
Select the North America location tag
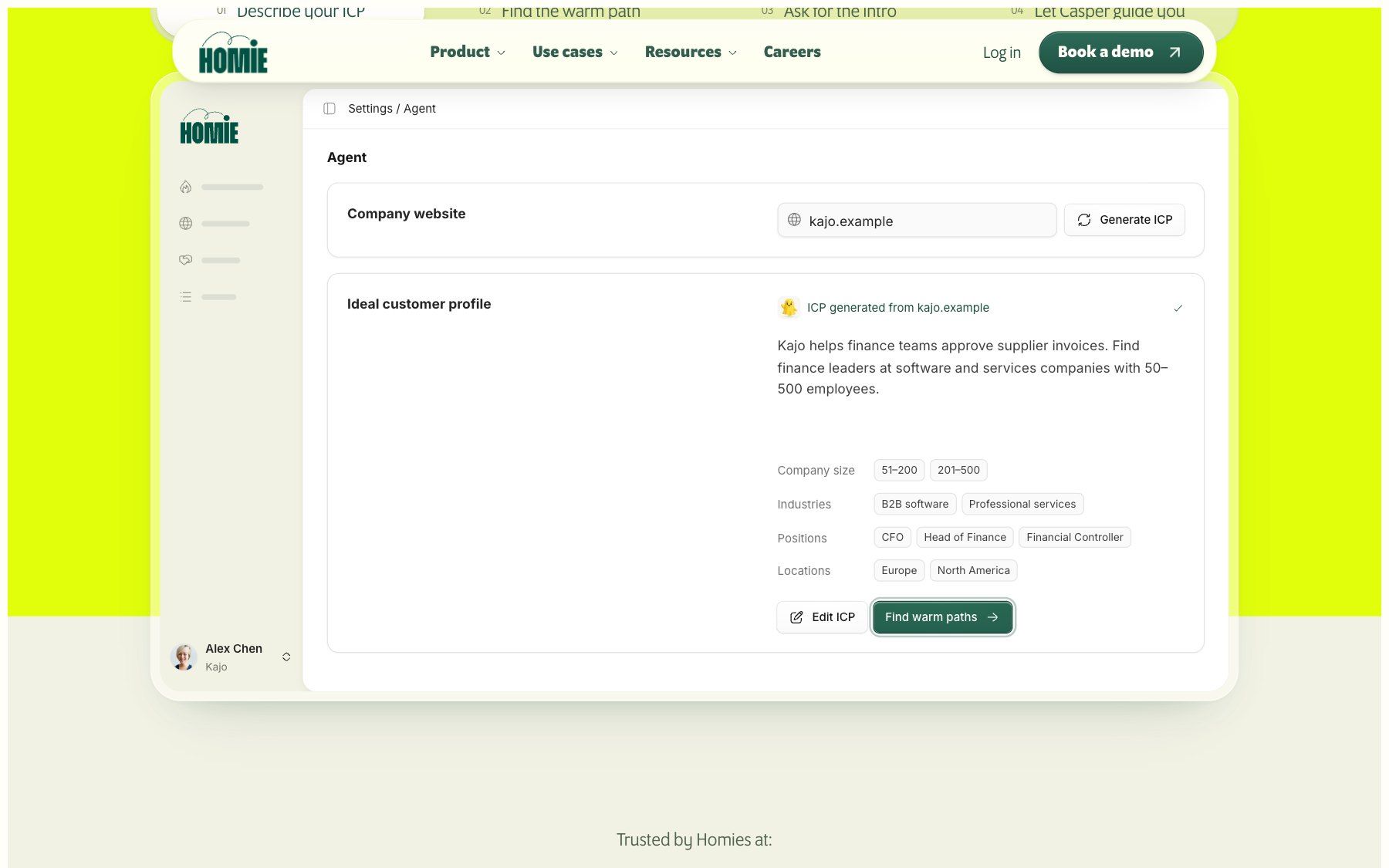coord(973,570)
